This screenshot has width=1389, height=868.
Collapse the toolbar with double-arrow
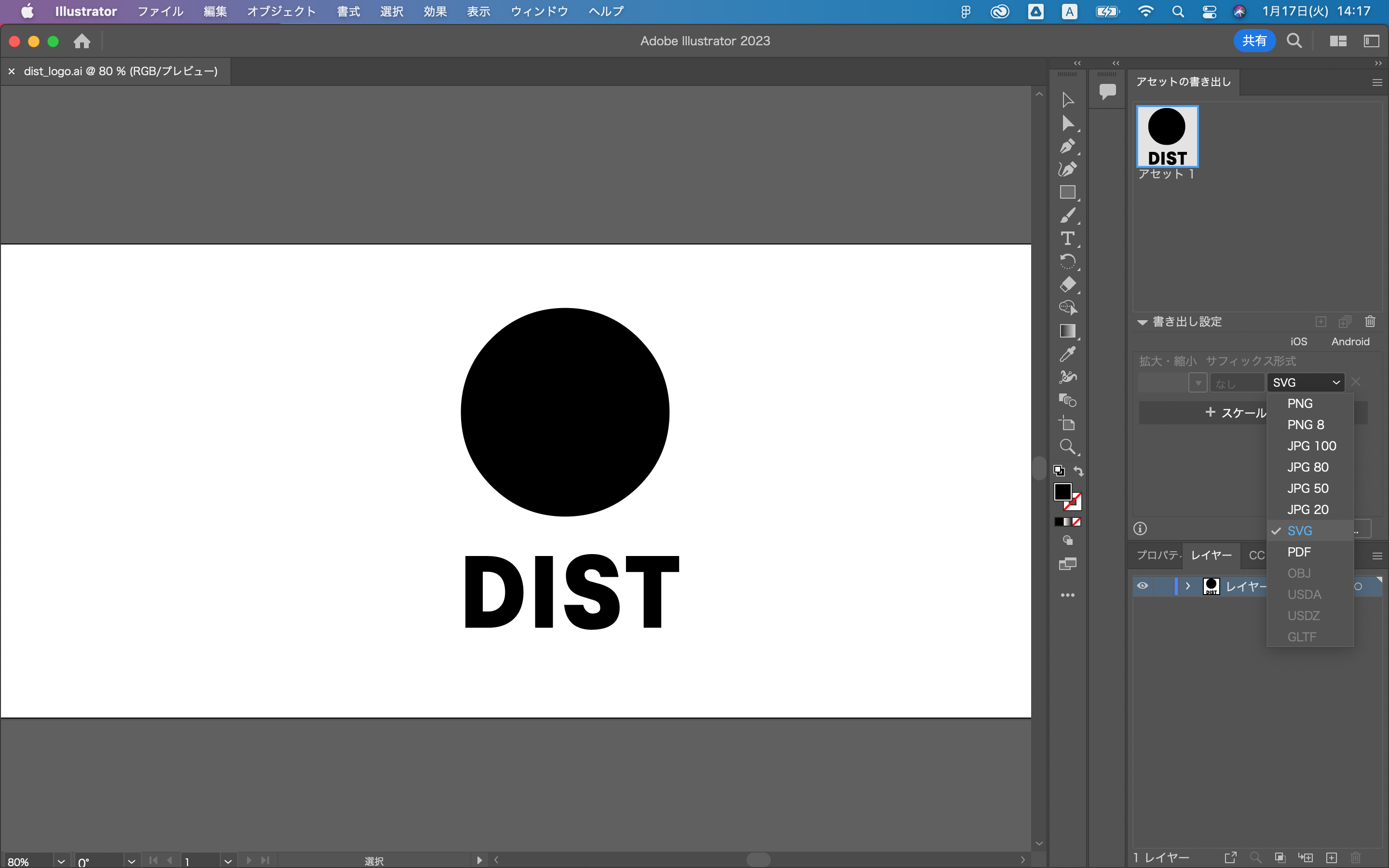pyautogui.click(x=1077, y=63)
